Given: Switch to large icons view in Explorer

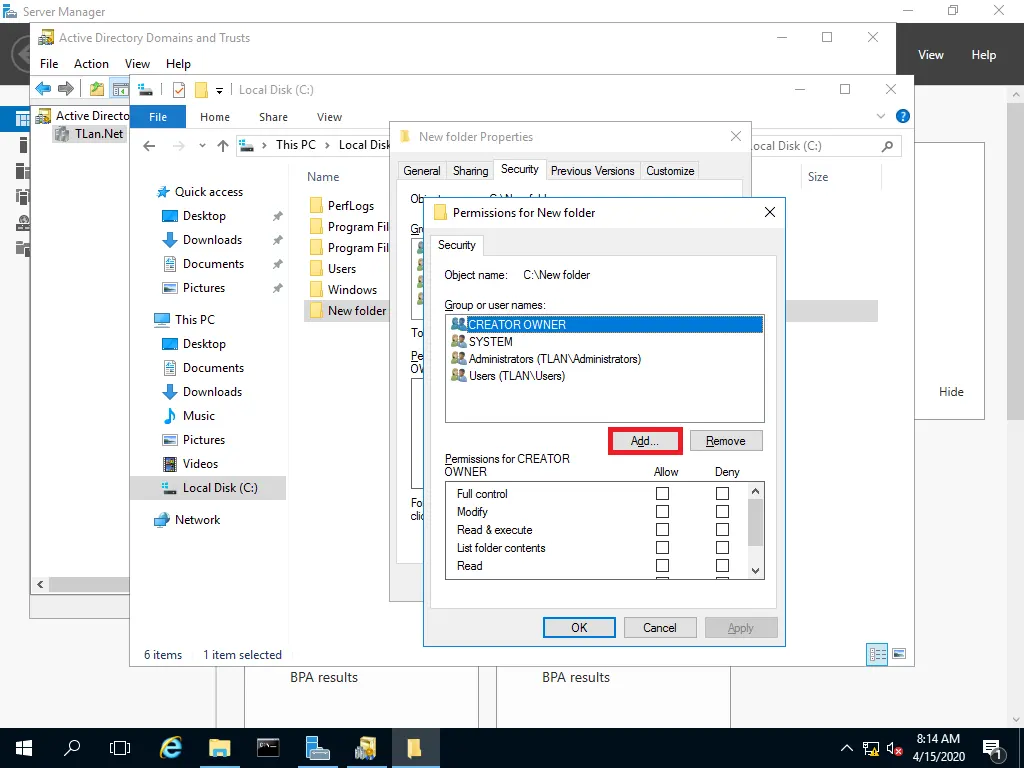Looking at the screenshot, I should point(899,654).
